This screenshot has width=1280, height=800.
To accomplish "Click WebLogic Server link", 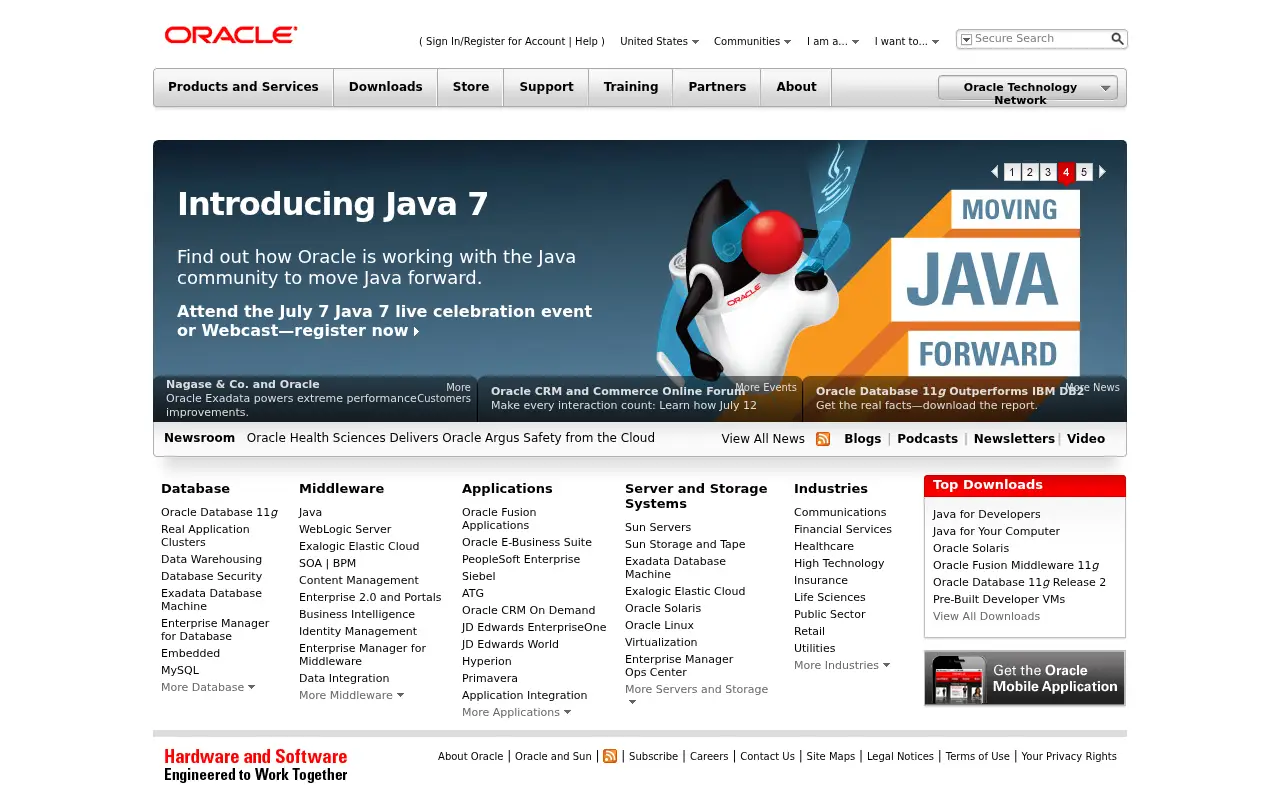I will [x=345, y=529].
